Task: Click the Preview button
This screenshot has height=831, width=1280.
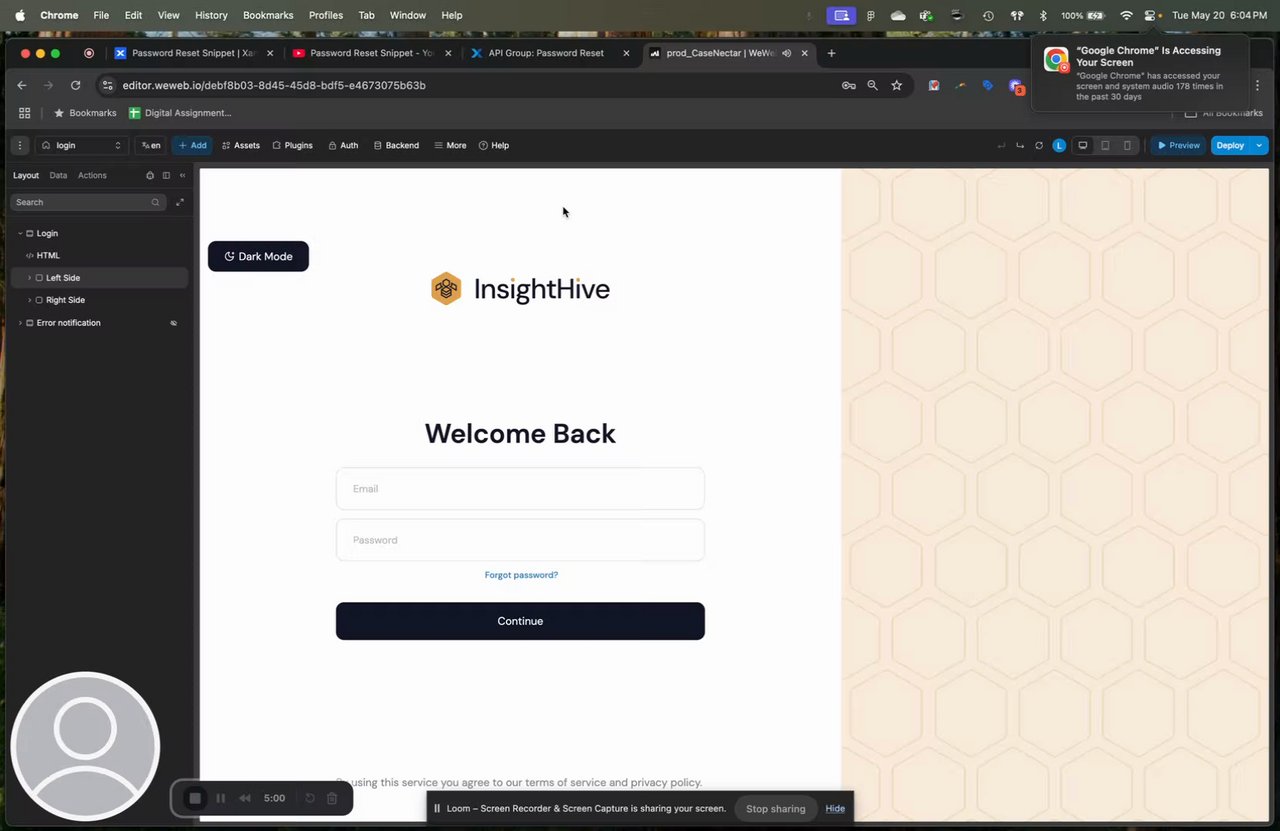Action: [1178, 145]
